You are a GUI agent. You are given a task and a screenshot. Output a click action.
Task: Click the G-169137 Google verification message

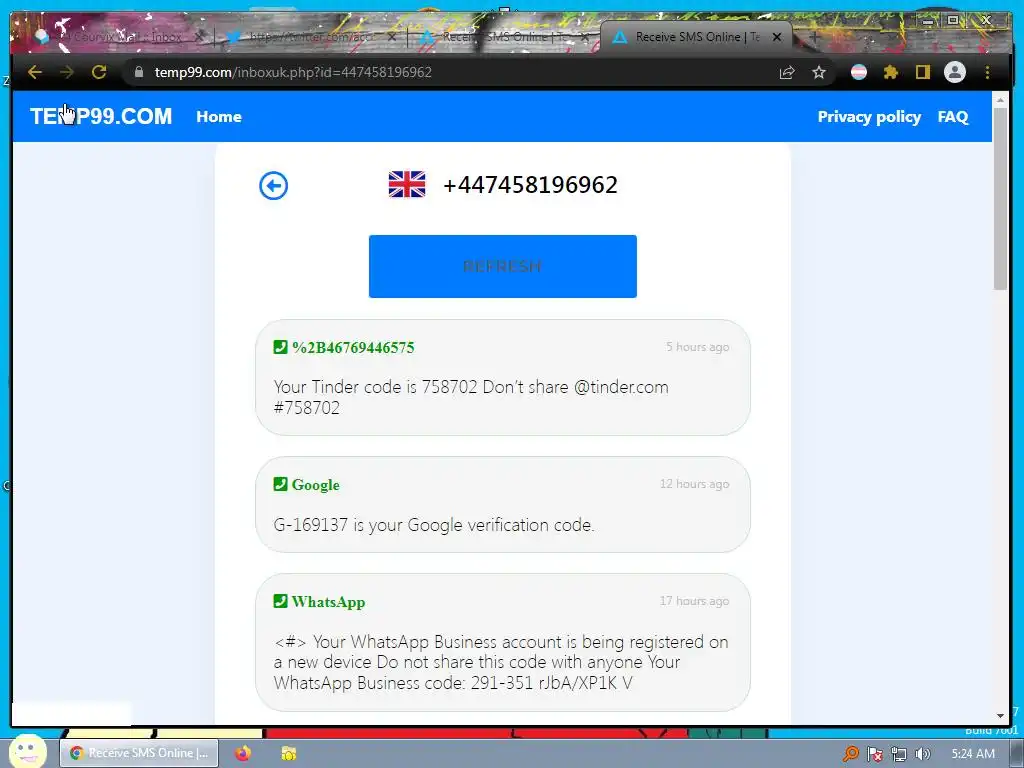434,525
